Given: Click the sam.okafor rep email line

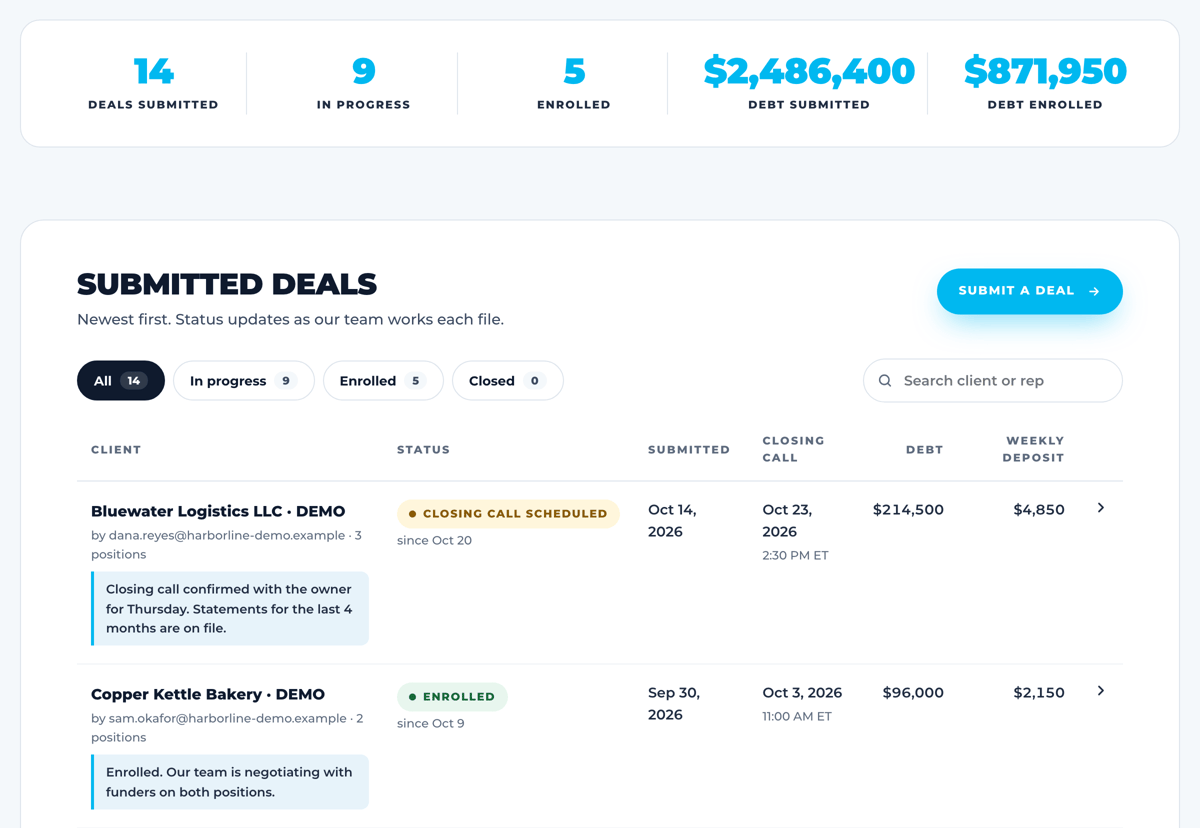Looking at the screenshot, I should [x=227, y=728].
